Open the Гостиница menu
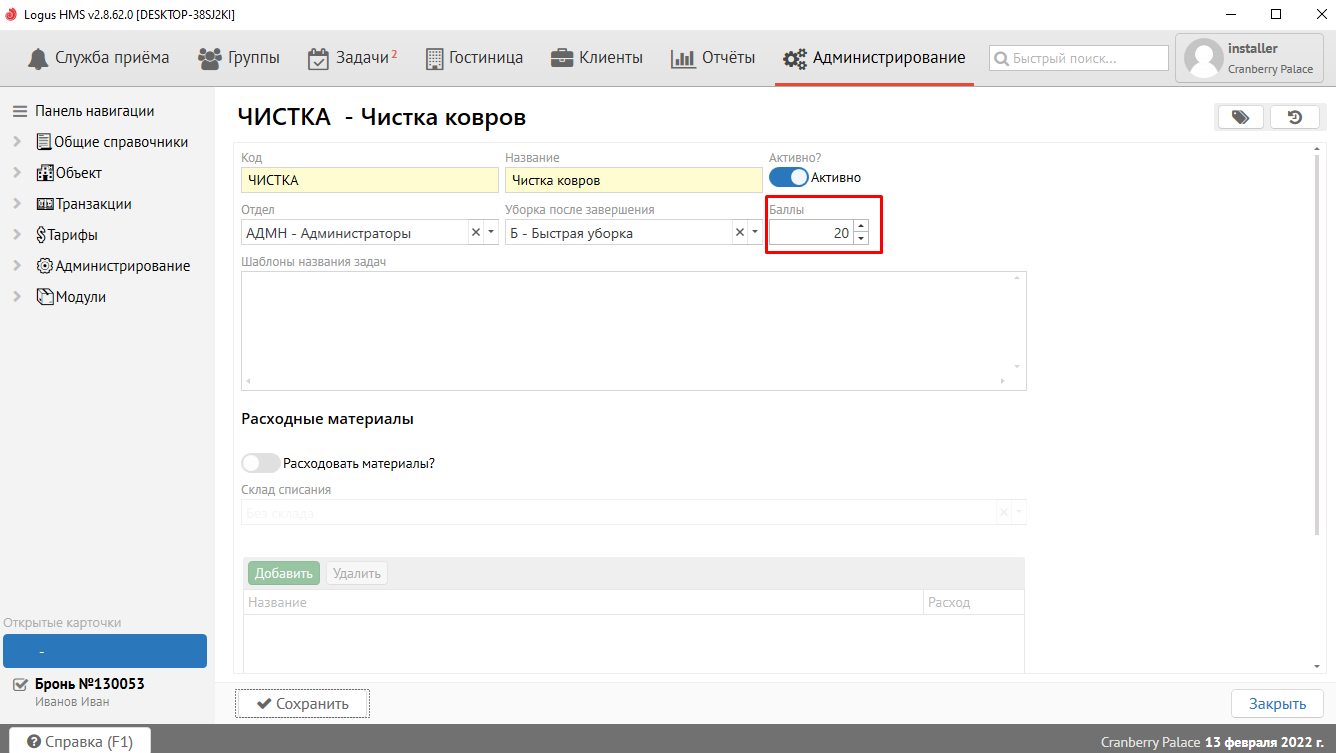The height and width of the screenshot is (753, 1336). (x=474, y=58)
